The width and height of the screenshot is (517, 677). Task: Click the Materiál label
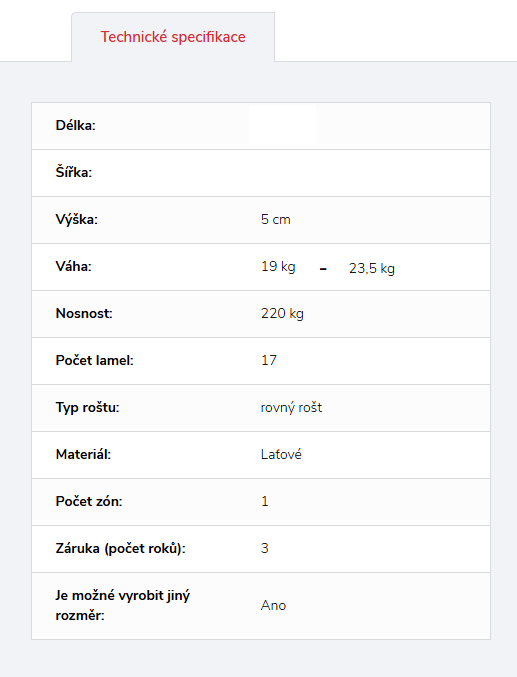[83, 455]
